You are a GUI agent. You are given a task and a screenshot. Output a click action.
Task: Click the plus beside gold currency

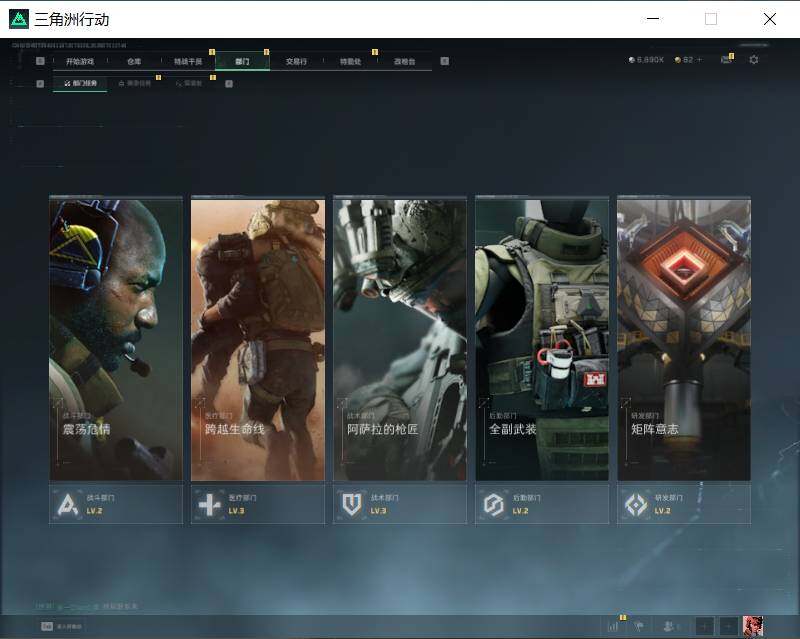[699, 60]
